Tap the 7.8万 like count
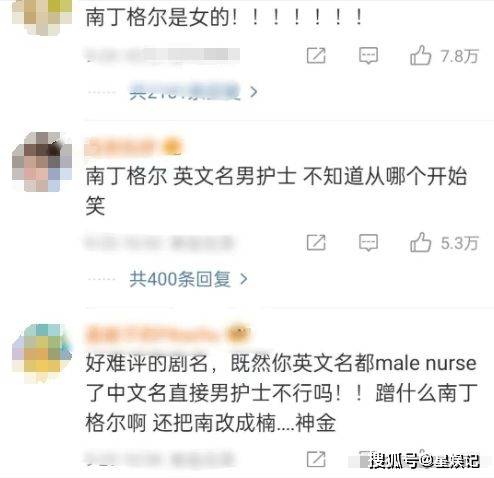This screenshot has height=478, width=494. pos(459,56)
